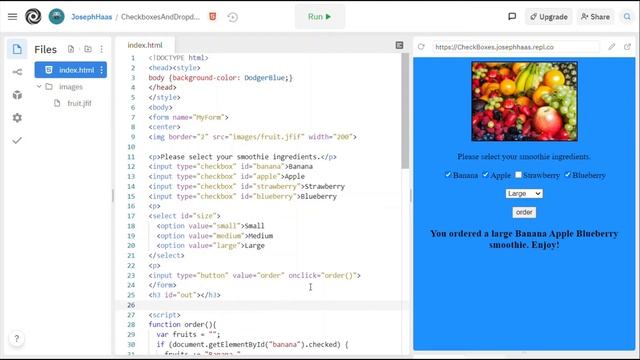Open the Settings gear sidebar icon

[17, 118]
